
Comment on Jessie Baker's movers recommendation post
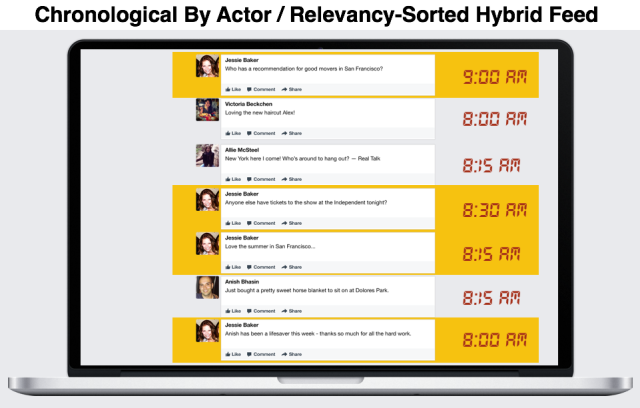click(x=261, y=89)
